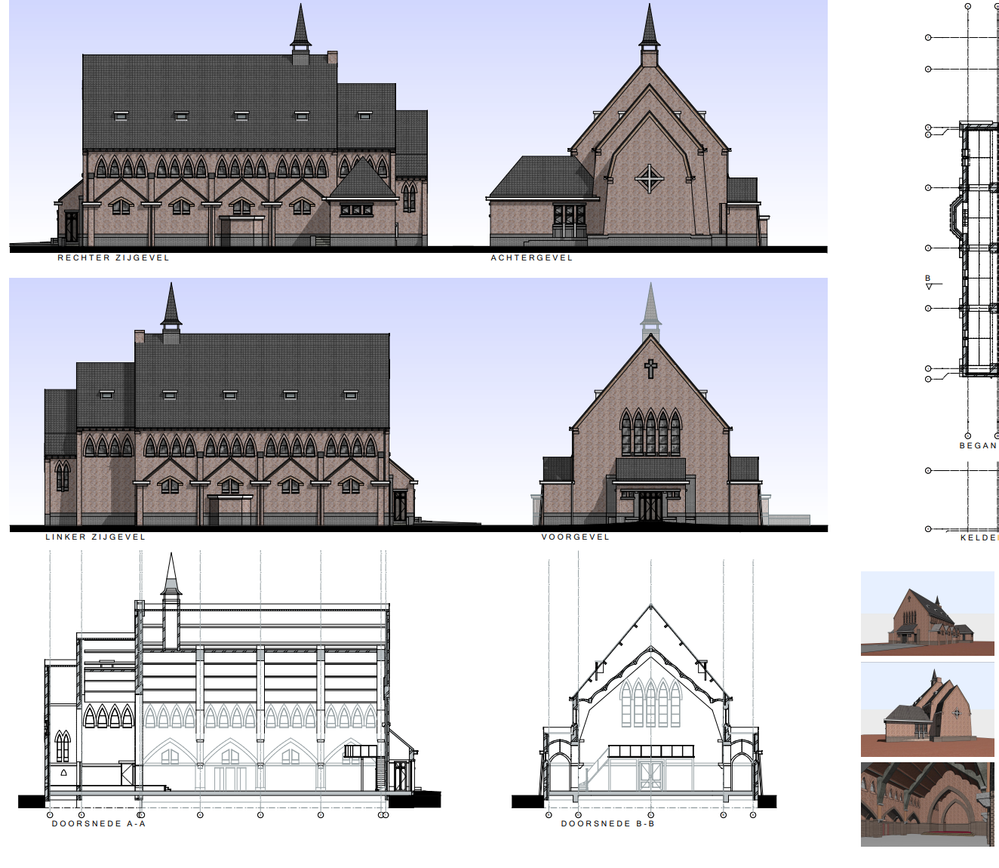
Task: Click the cross symbol on the front gable
Action: [x=649, y=366]
